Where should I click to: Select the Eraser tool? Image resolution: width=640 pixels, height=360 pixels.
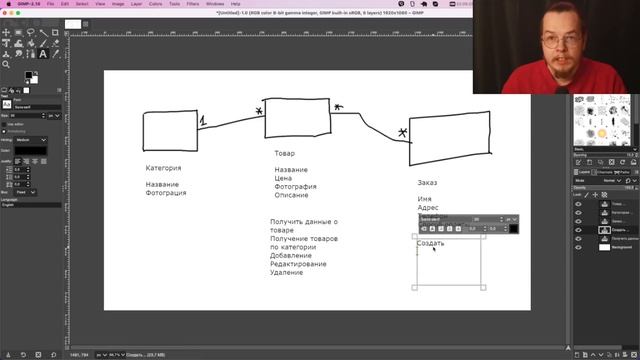coord(56,43)
